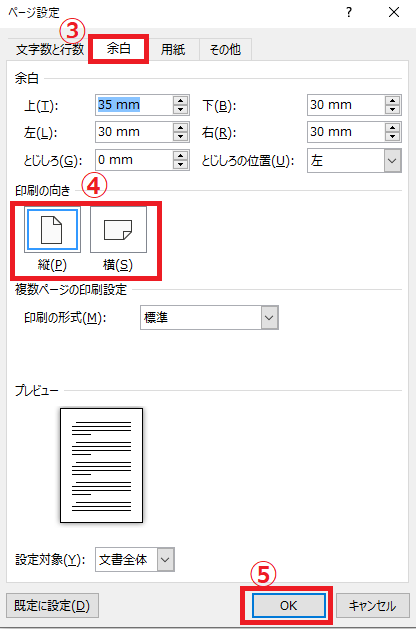Increase the 左(L) margin with up arrow
The width and height of the screenshot is (416, 629).
(181, 128)
